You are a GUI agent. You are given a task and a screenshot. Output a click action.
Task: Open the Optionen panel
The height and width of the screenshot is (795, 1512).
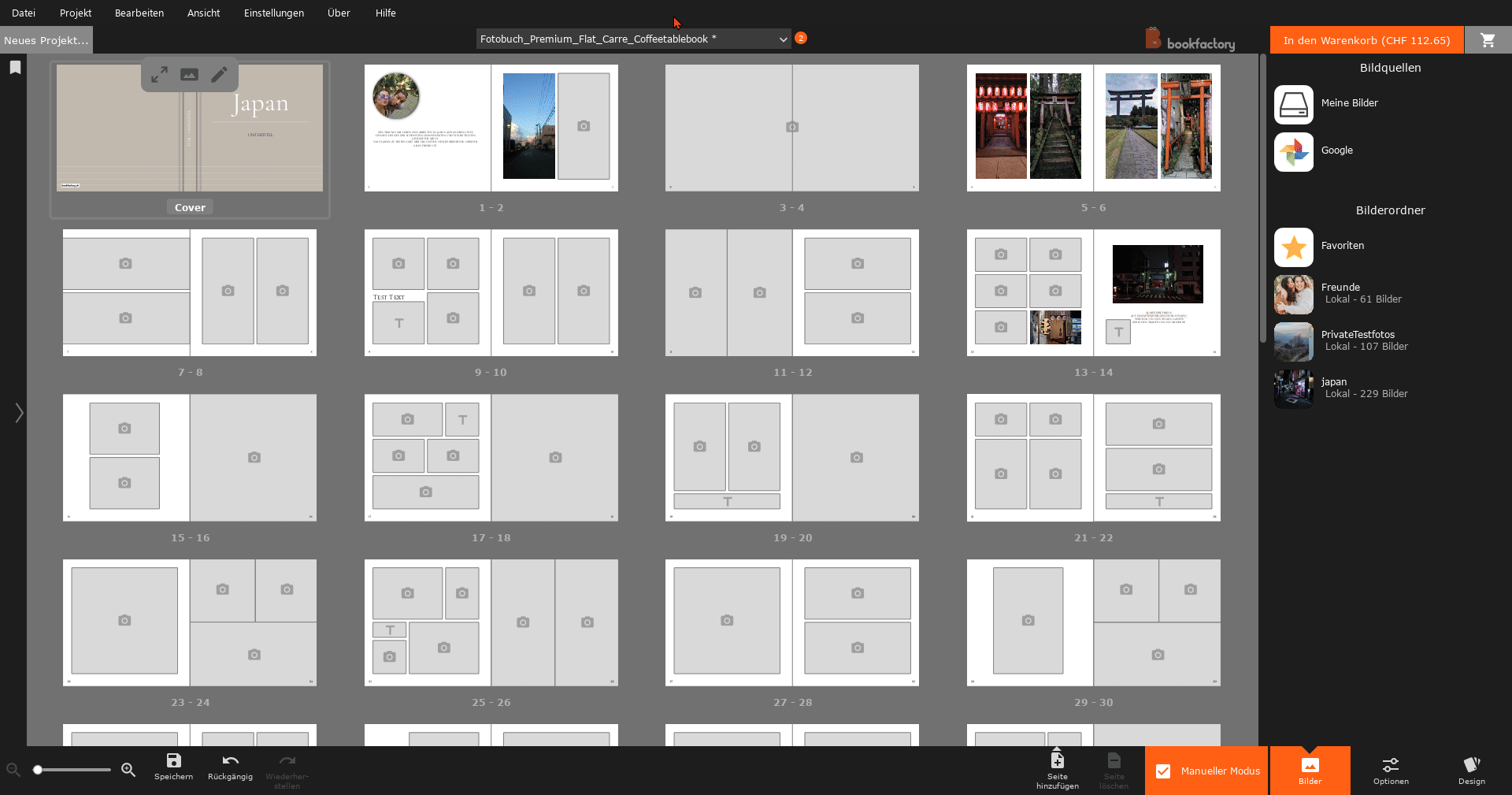[1391, 771]
